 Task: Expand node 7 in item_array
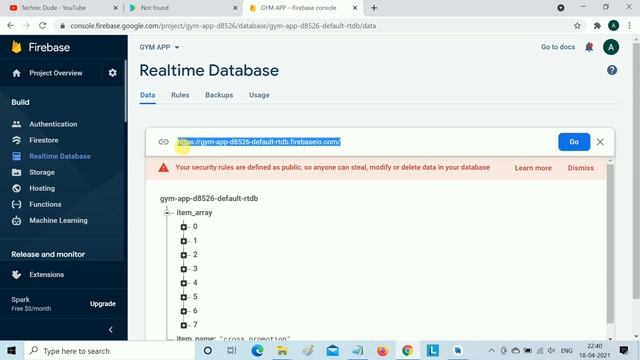coord(184,325)
